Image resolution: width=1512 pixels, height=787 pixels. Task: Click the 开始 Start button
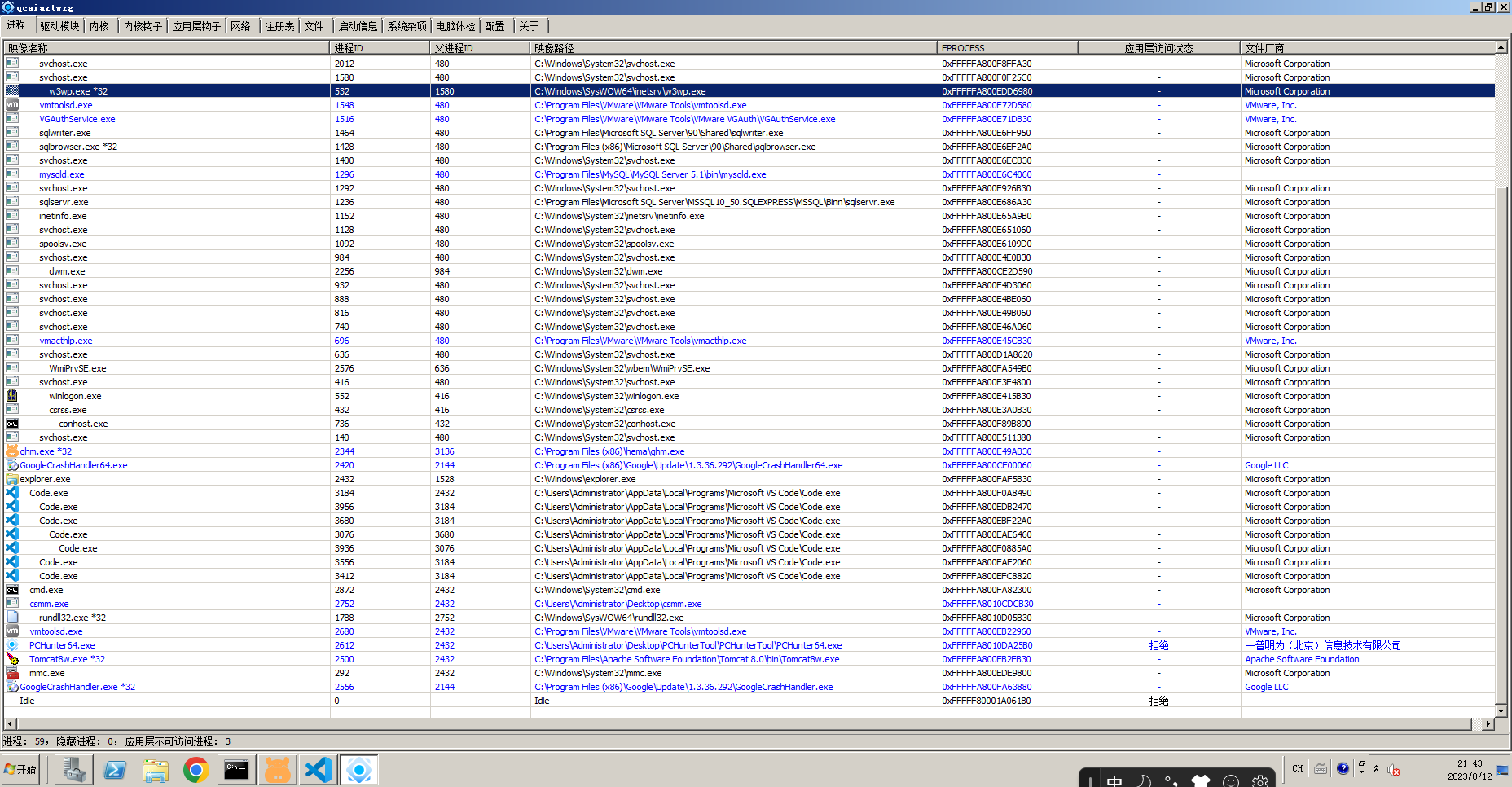[x=21, y=769]
